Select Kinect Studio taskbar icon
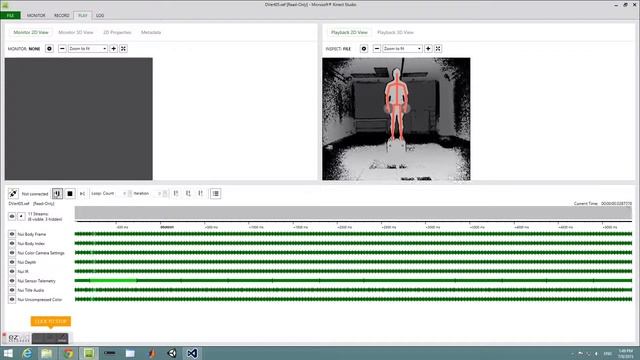This screenshot has width=640, height=360. 89,353
